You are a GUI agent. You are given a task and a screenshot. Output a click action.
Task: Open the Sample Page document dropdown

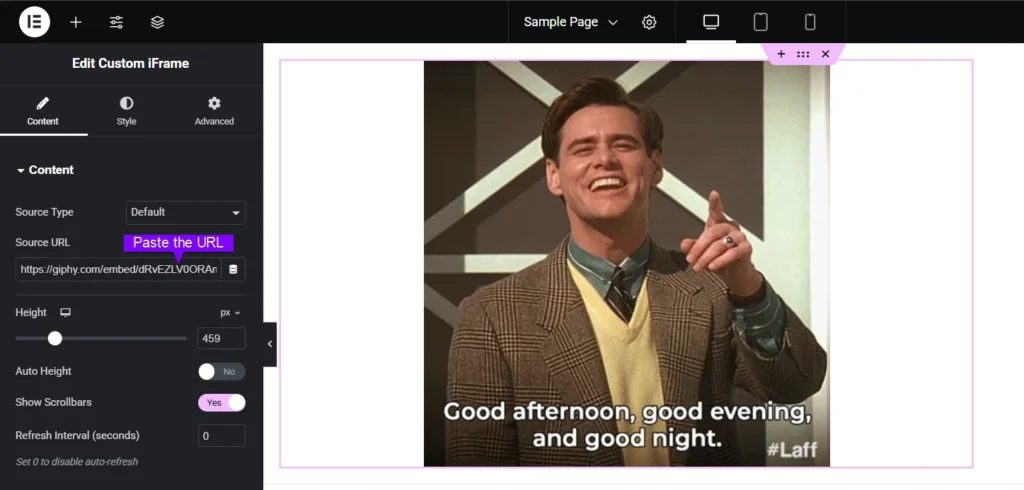(570, 22)
